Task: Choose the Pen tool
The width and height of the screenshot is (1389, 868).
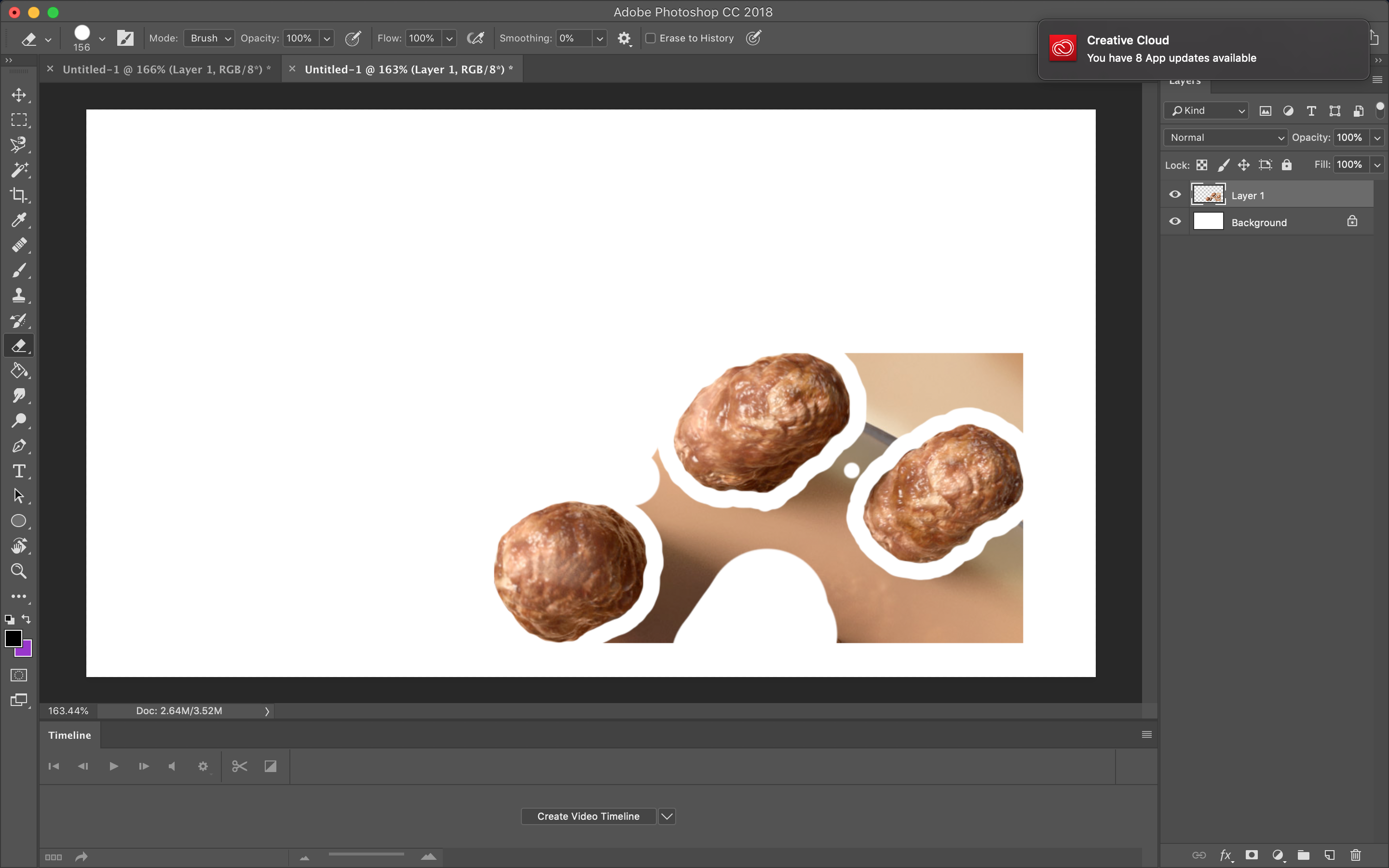Action: [19, 446]
